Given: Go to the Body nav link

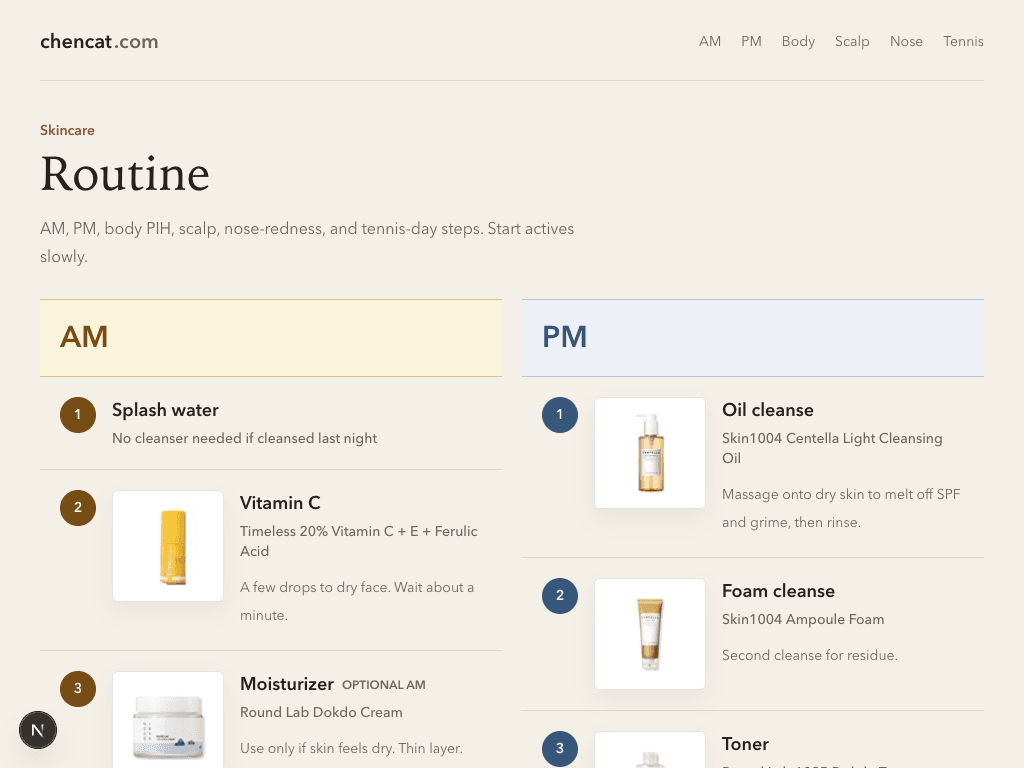Looking at the screenshot, I should pyautogui.click(x=798, y=41).
